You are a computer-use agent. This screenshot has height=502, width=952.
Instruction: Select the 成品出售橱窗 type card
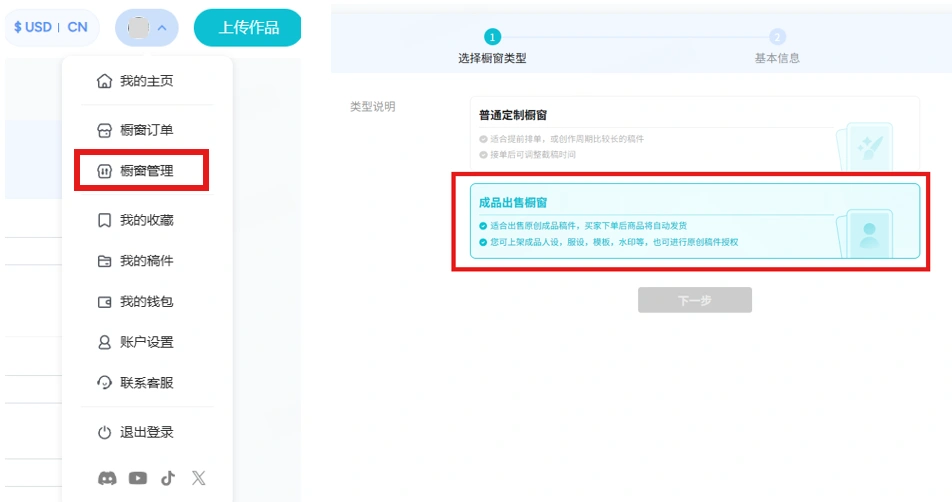point(695,221)
